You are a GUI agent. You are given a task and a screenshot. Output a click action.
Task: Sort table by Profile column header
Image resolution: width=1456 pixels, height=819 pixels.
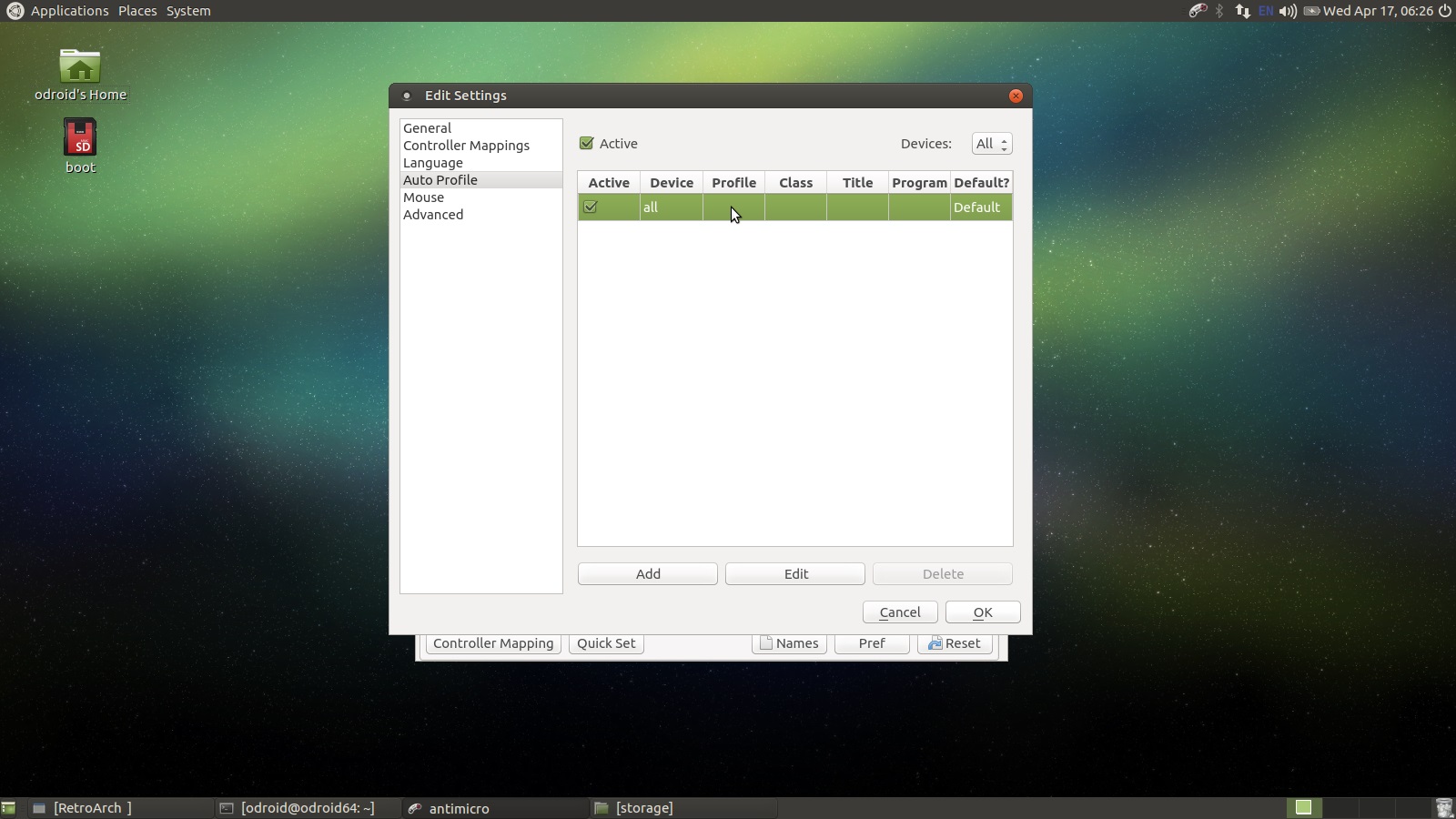tap(733, 183)
